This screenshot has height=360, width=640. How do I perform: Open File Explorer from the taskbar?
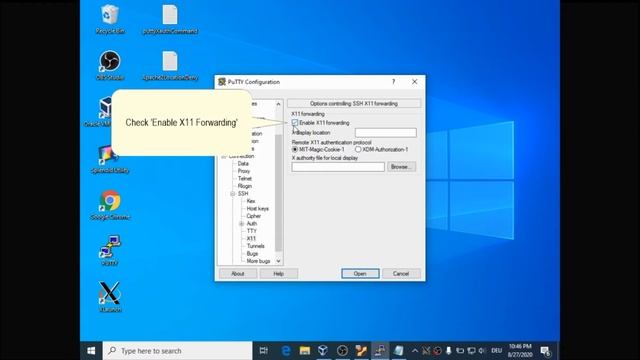pyautogui.click(x=304, y=351)
